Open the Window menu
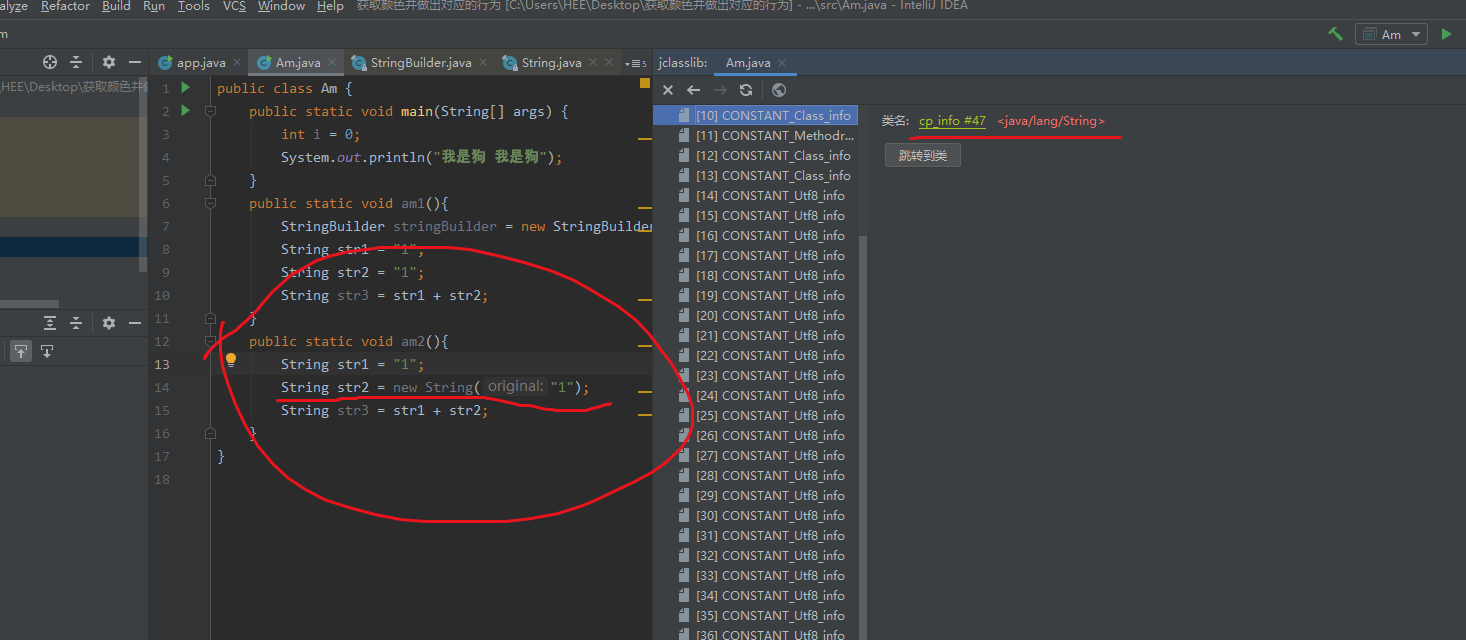The image size is (1466, 640). (281, 6)
